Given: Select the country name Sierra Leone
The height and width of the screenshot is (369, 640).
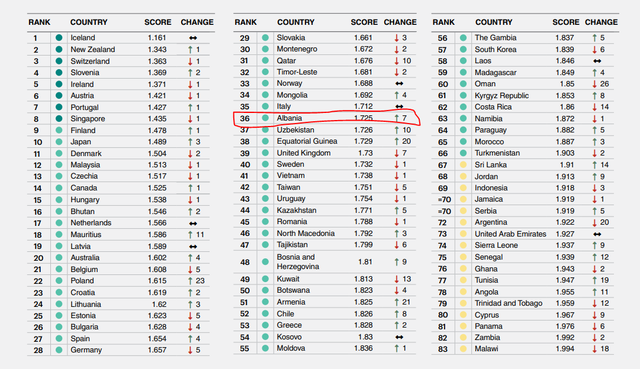Looking at the screenshot, I should (x=496, y=245).
